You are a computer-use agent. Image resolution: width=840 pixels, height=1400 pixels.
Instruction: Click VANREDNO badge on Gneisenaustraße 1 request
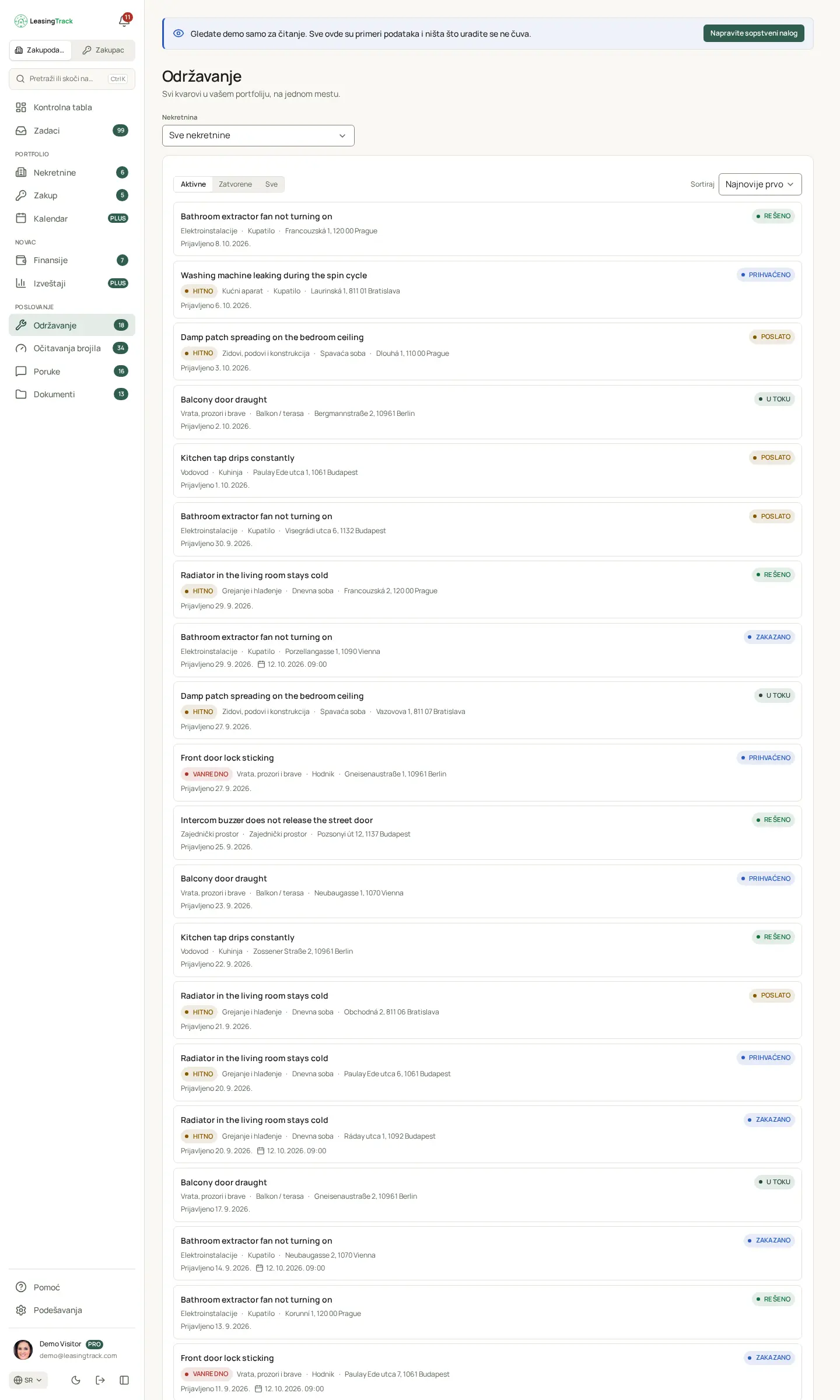click(x=206, y=774)
